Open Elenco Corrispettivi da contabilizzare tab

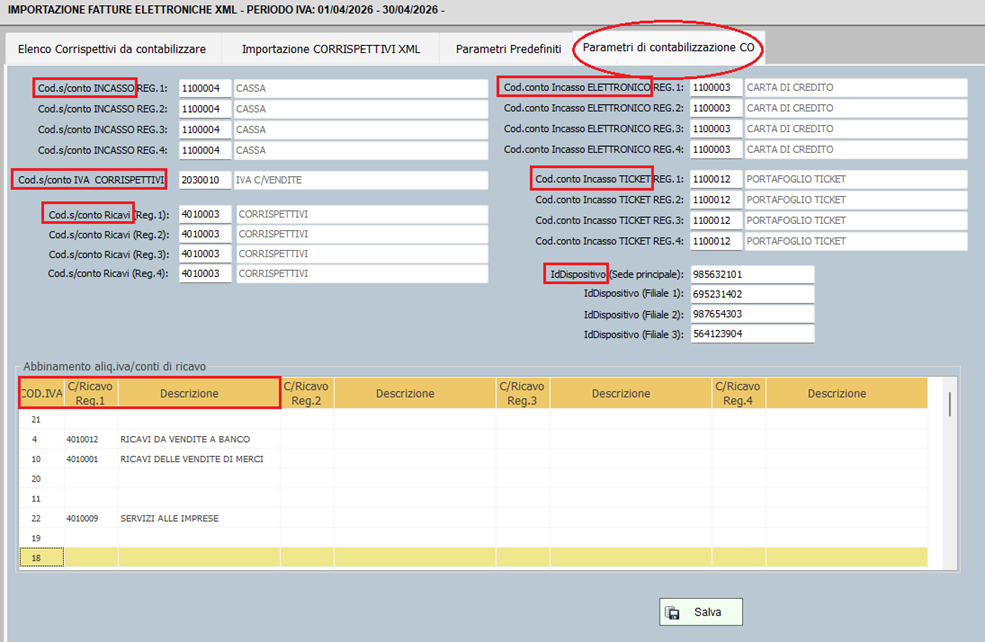112,48
